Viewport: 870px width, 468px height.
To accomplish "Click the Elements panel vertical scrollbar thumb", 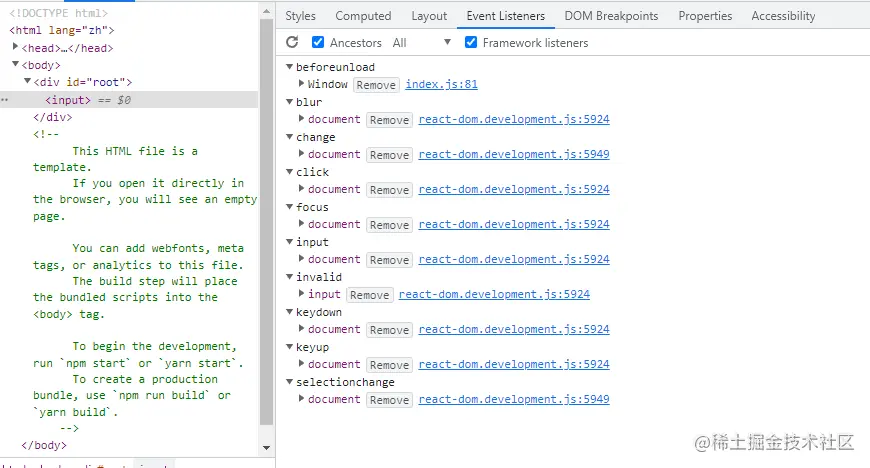I will coord(266,222).
